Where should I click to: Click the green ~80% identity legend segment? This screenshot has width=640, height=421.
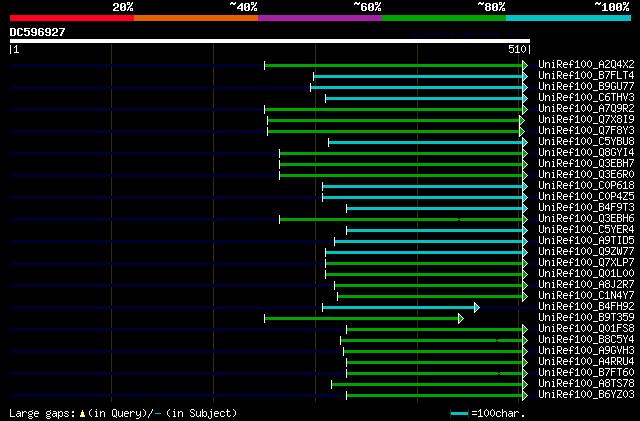click(x=444, y=18)
